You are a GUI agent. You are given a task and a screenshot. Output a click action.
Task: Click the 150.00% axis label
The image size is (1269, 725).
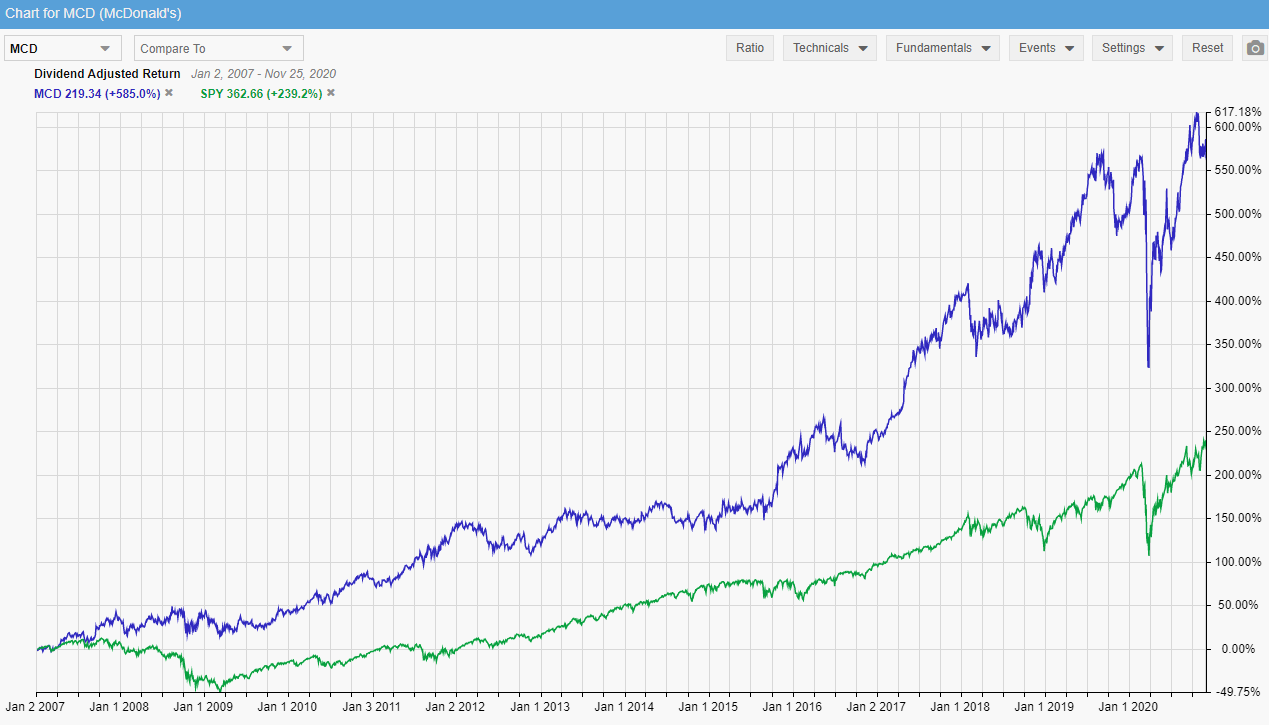(x=1237, y=519)
